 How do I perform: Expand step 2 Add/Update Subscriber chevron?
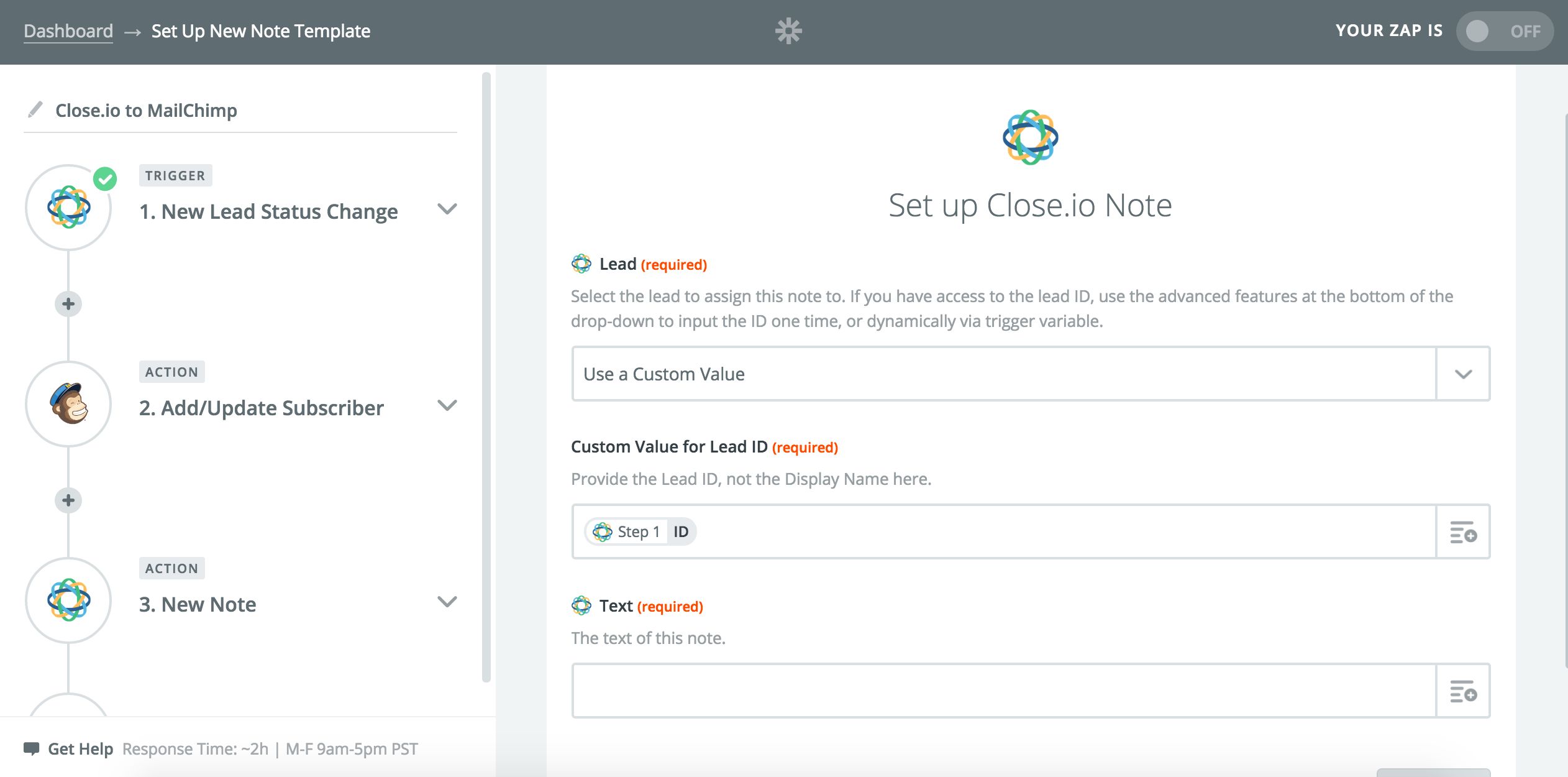click(447, 405)
